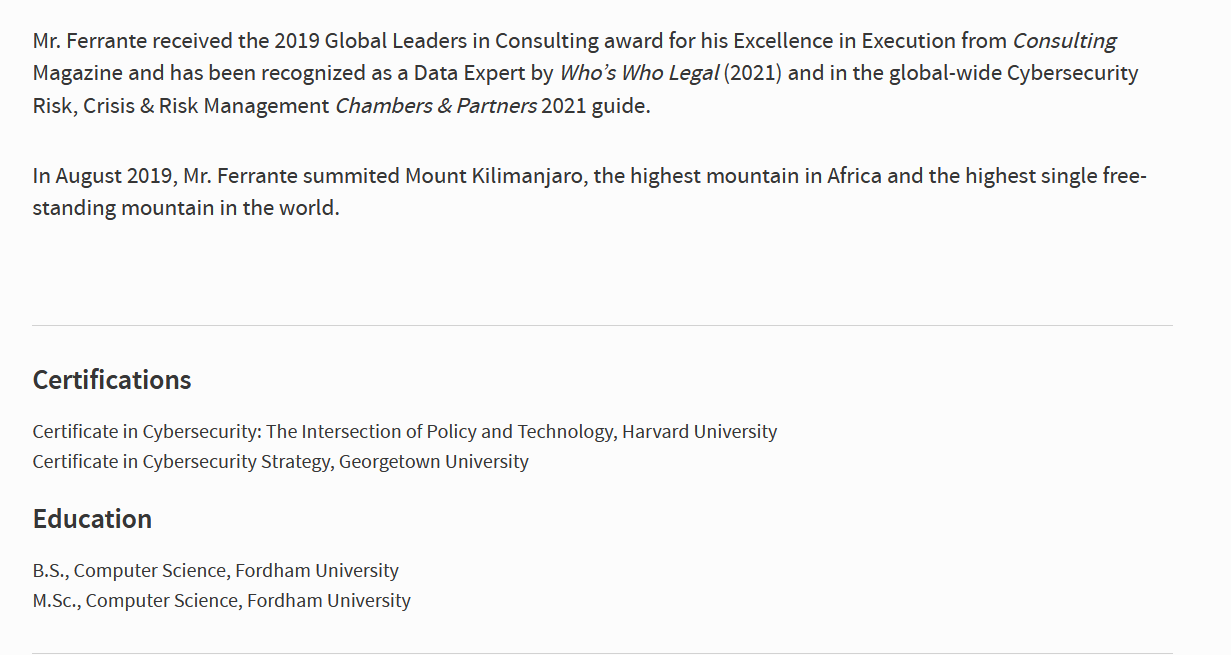1231x655 pixels.
Task: Click the italic Consulting magazine name
Action: (x=1065, y=42)
